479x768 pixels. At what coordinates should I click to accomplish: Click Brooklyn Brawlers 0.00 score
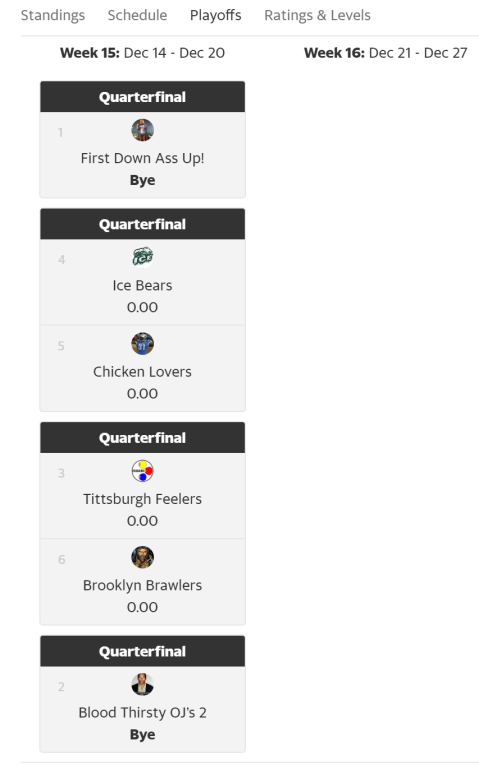click(143, 607)
